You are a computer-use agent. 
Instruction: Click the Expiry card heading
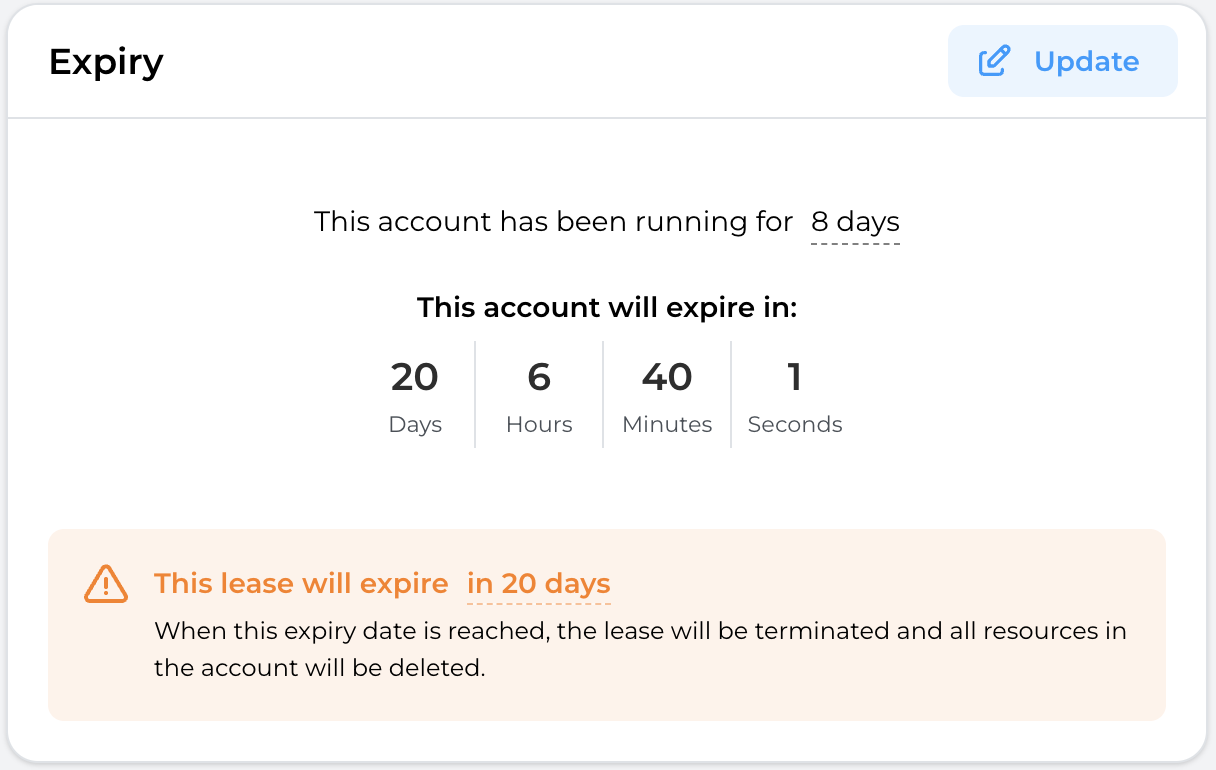click(x=106, y=62)
